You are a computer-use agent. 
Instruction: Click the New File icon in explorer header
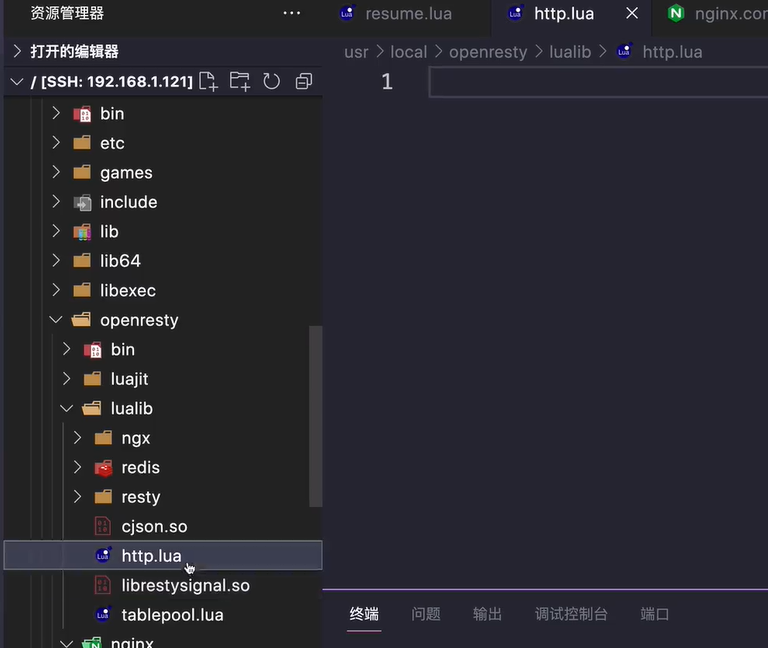[208, 81]
